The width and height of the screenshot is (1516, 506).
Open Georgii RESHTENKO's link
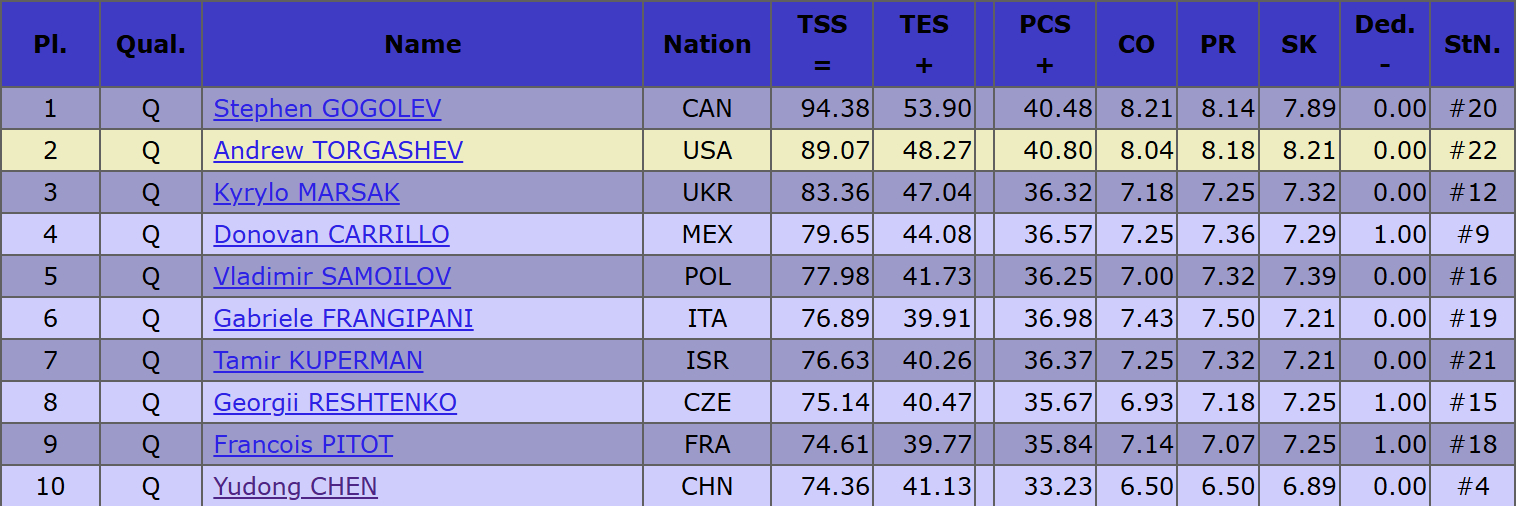[335, 402]
